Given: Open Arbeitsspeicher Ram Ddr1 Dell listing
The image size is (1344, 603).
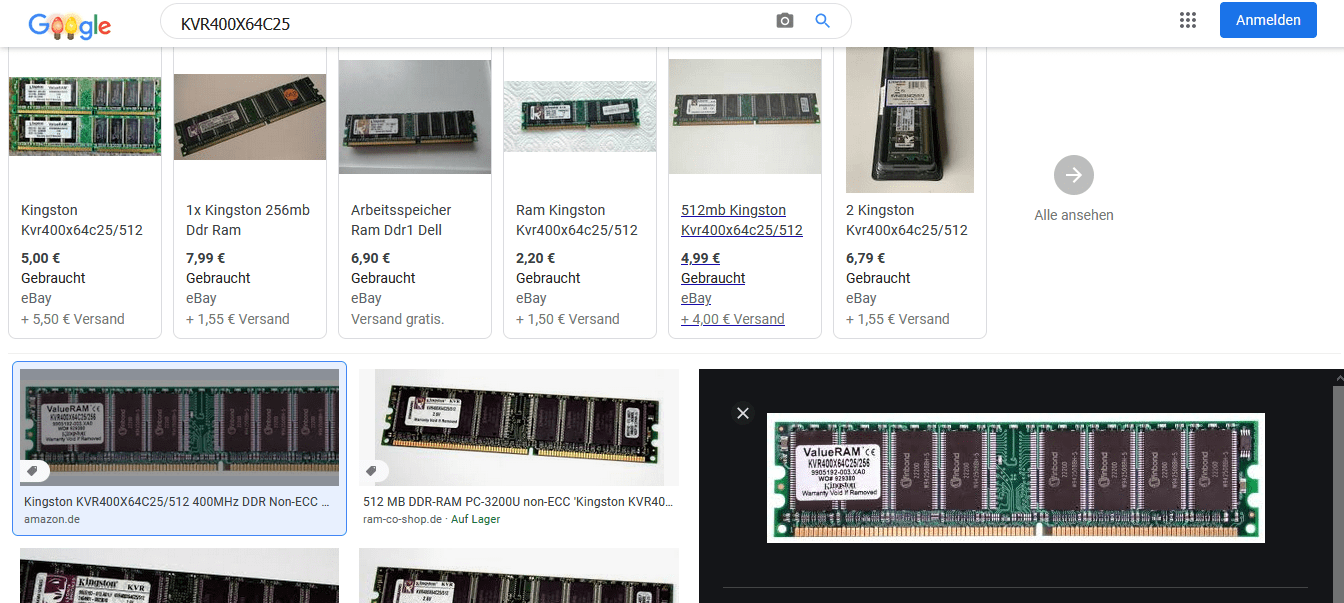Looking at the screenshot, I should tap(401, 220).
